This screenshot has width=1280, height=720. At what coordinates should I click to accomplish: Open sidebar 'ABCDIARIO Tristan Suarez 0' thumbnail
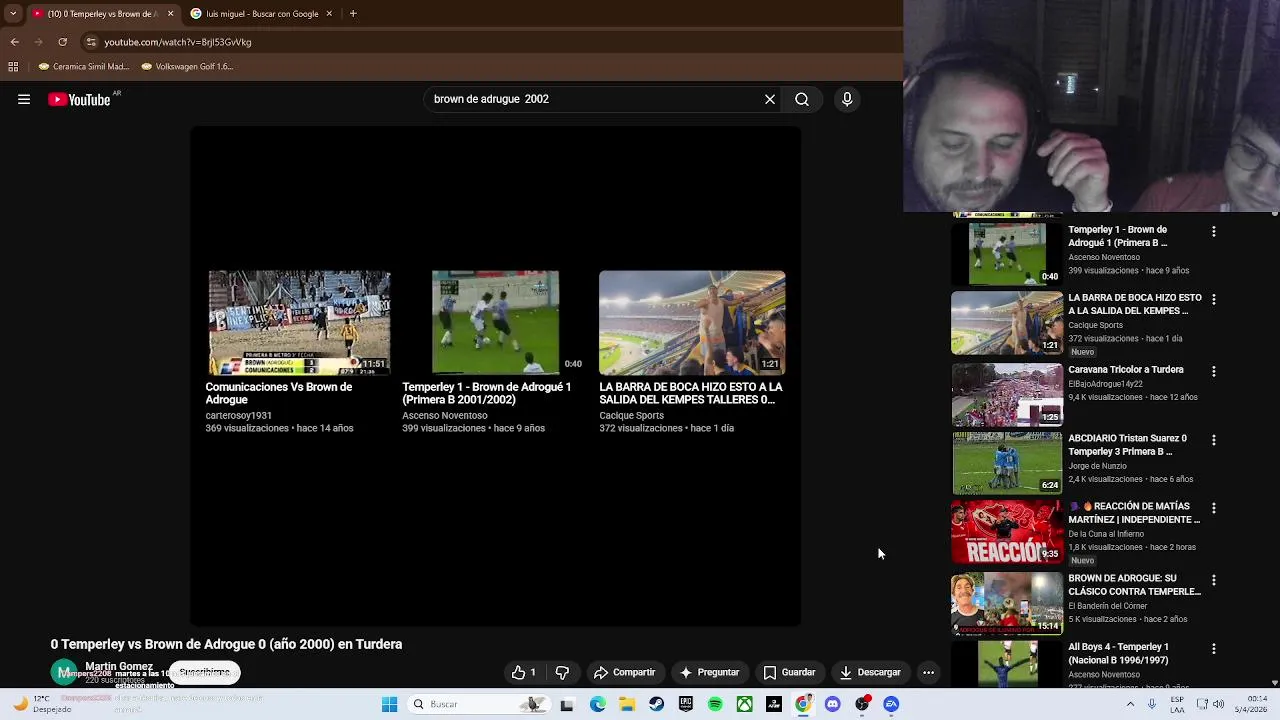(x=1007, y=463)
